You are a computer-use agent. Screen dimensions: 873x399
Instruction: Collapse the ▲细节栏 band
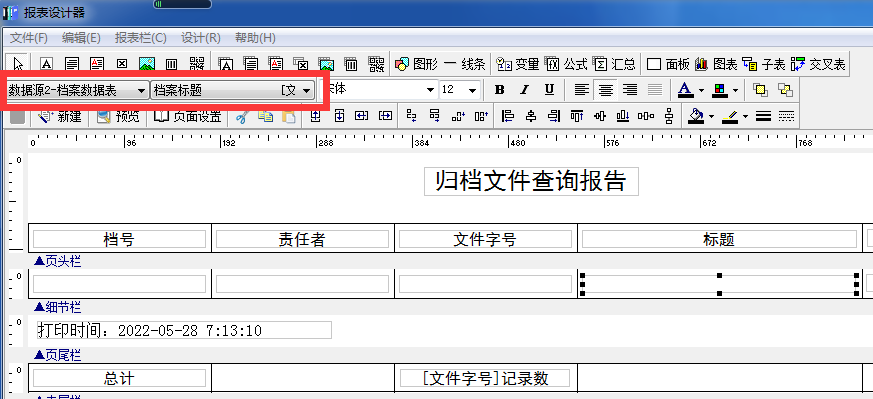(57, 307)
